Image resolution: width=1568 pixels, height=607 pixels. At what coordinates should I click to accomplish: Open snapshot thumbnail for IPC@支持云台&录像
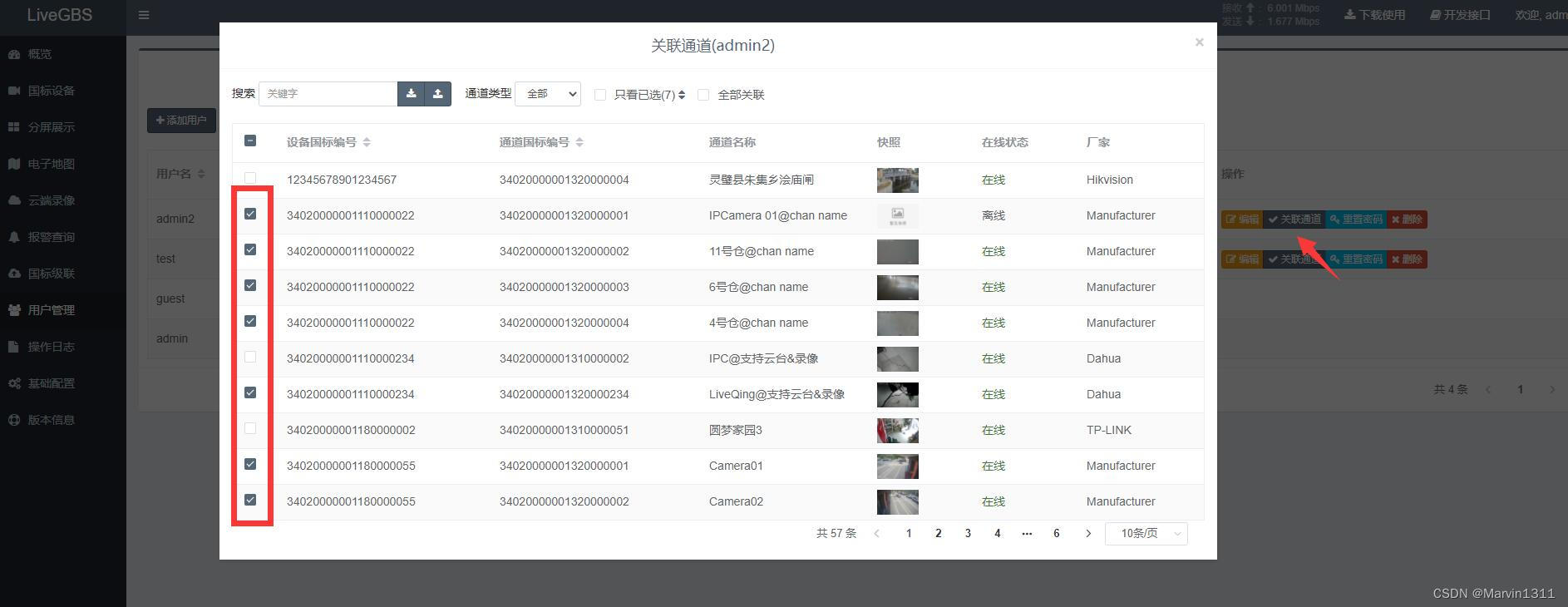click(x=898, y=359)
